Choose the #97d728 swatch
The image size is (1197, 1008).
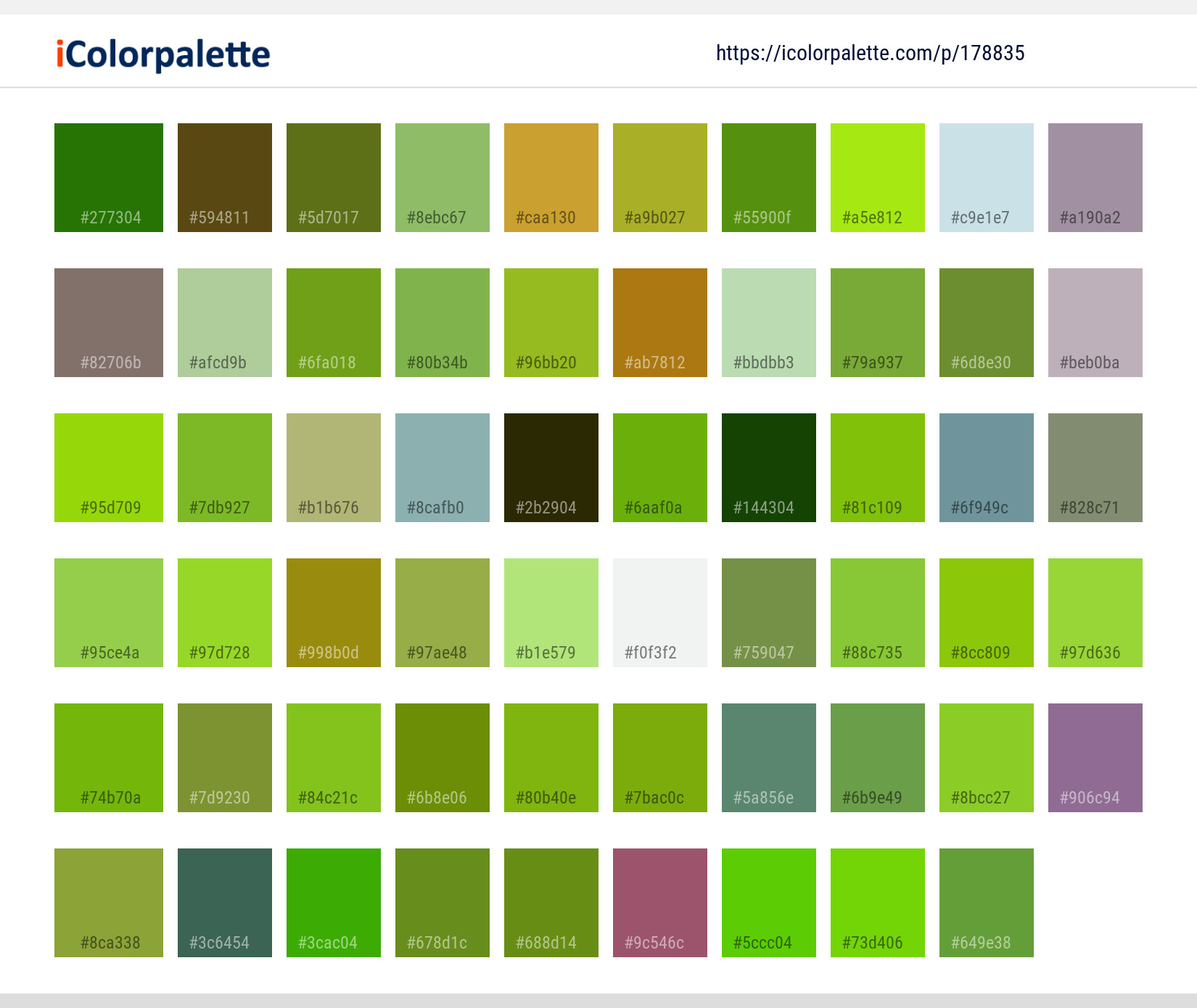click(225, 613)
